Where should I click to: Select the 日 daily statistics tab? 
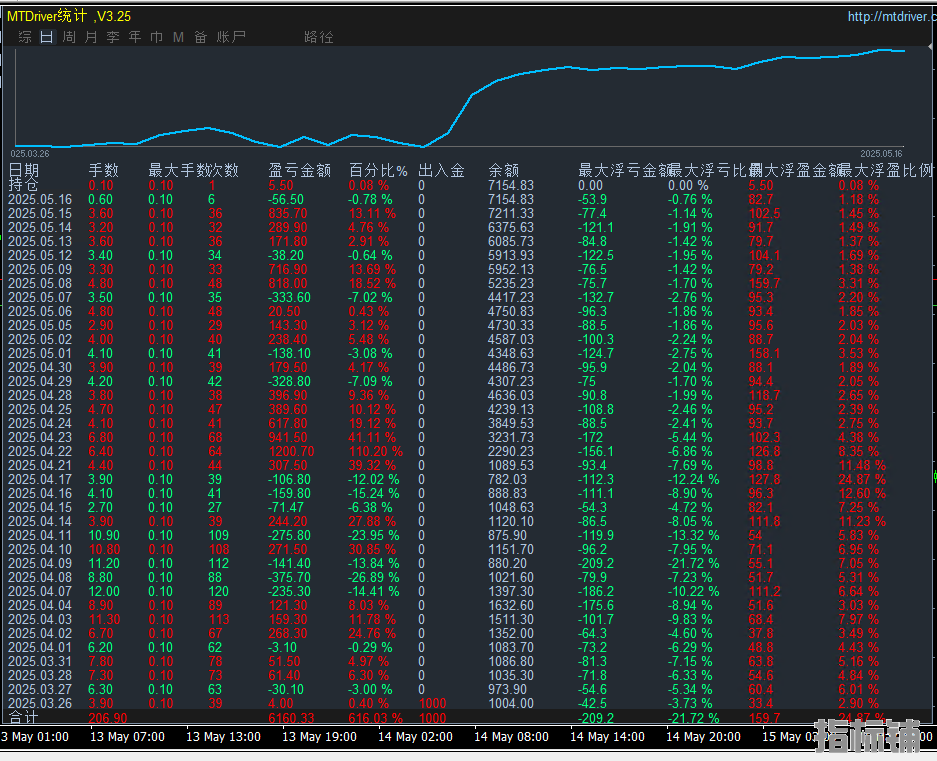(47, 37)
